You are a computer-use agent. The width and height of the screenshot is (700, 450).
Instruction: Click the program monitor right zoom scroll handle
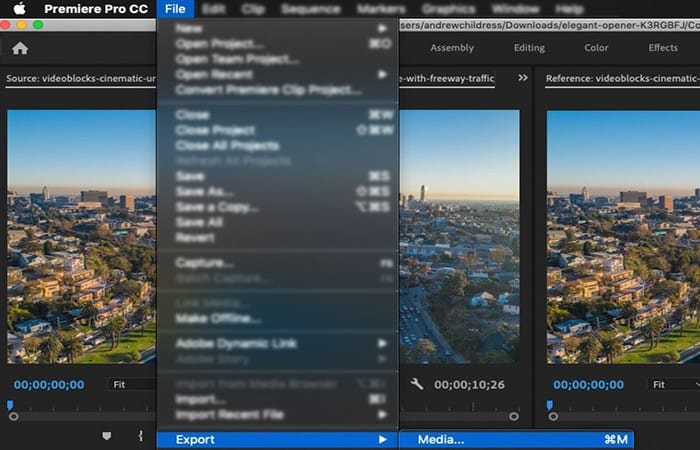514,417
